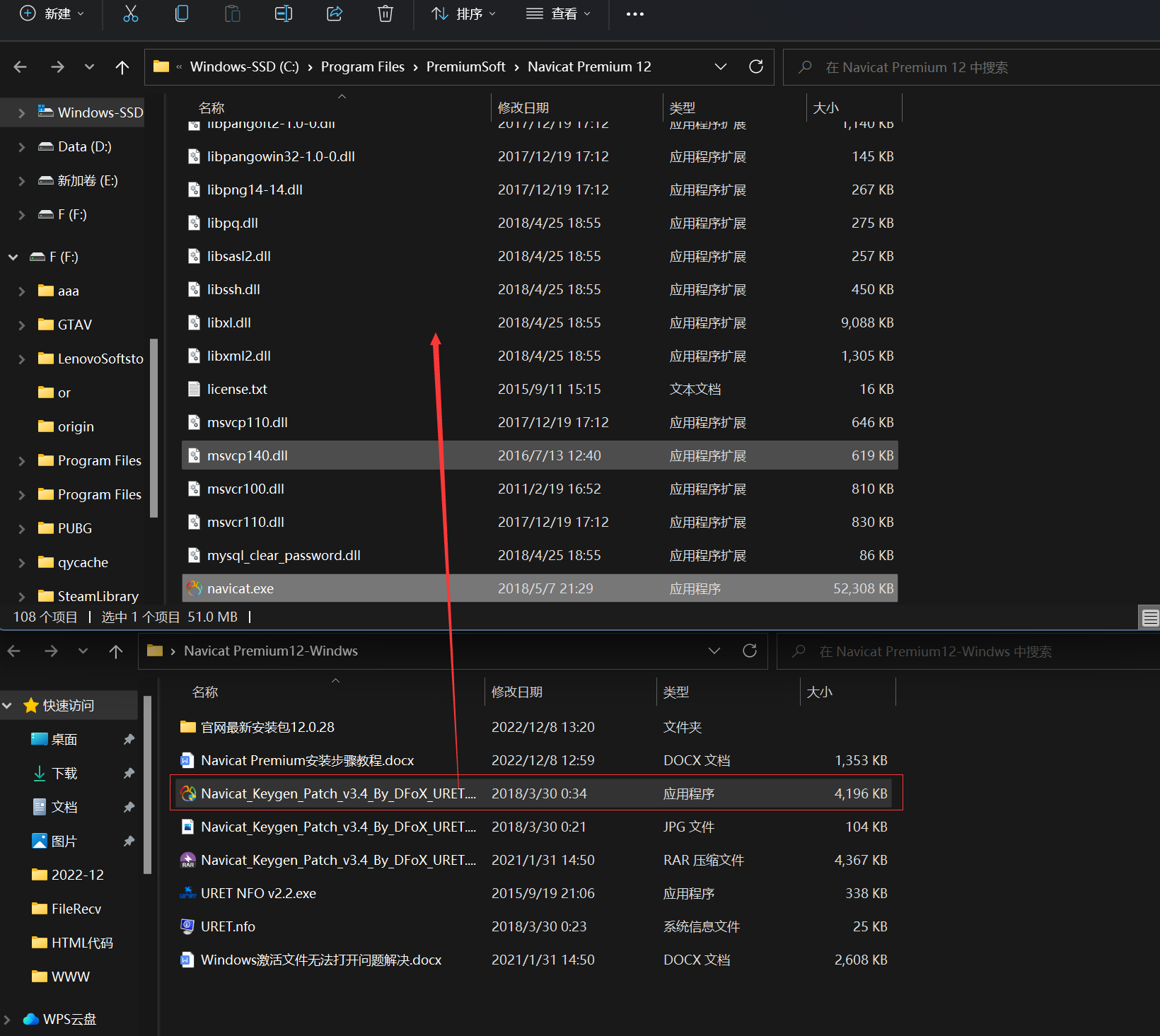Click the Copy icon in toolbar
The width and height of the screenshot is (1160, 1036).
(x=182, y=13)
